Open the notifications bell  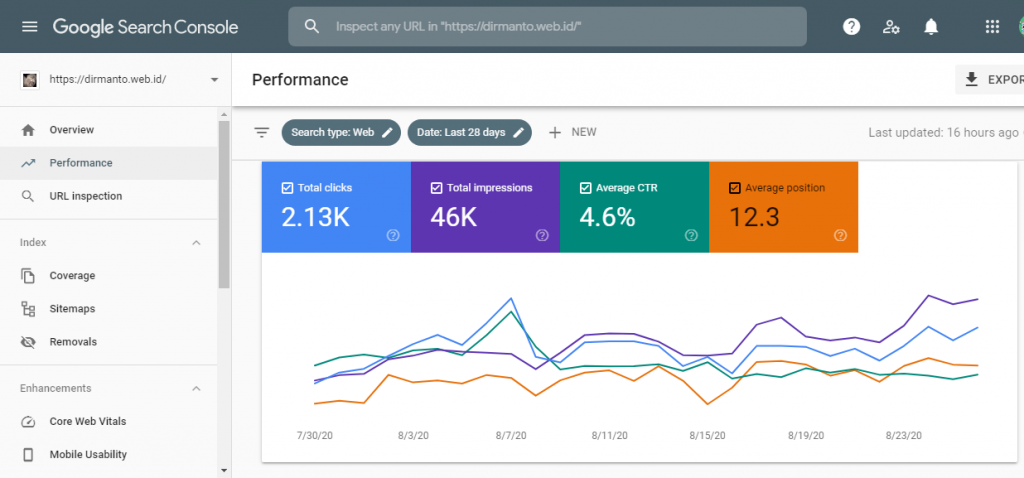[931, 27]
